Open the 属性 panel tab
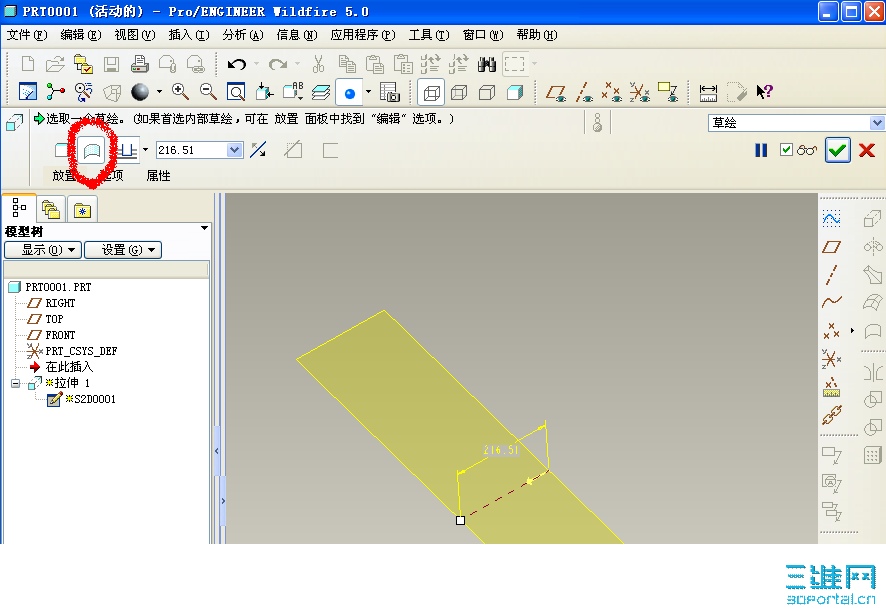 point(158,176)
